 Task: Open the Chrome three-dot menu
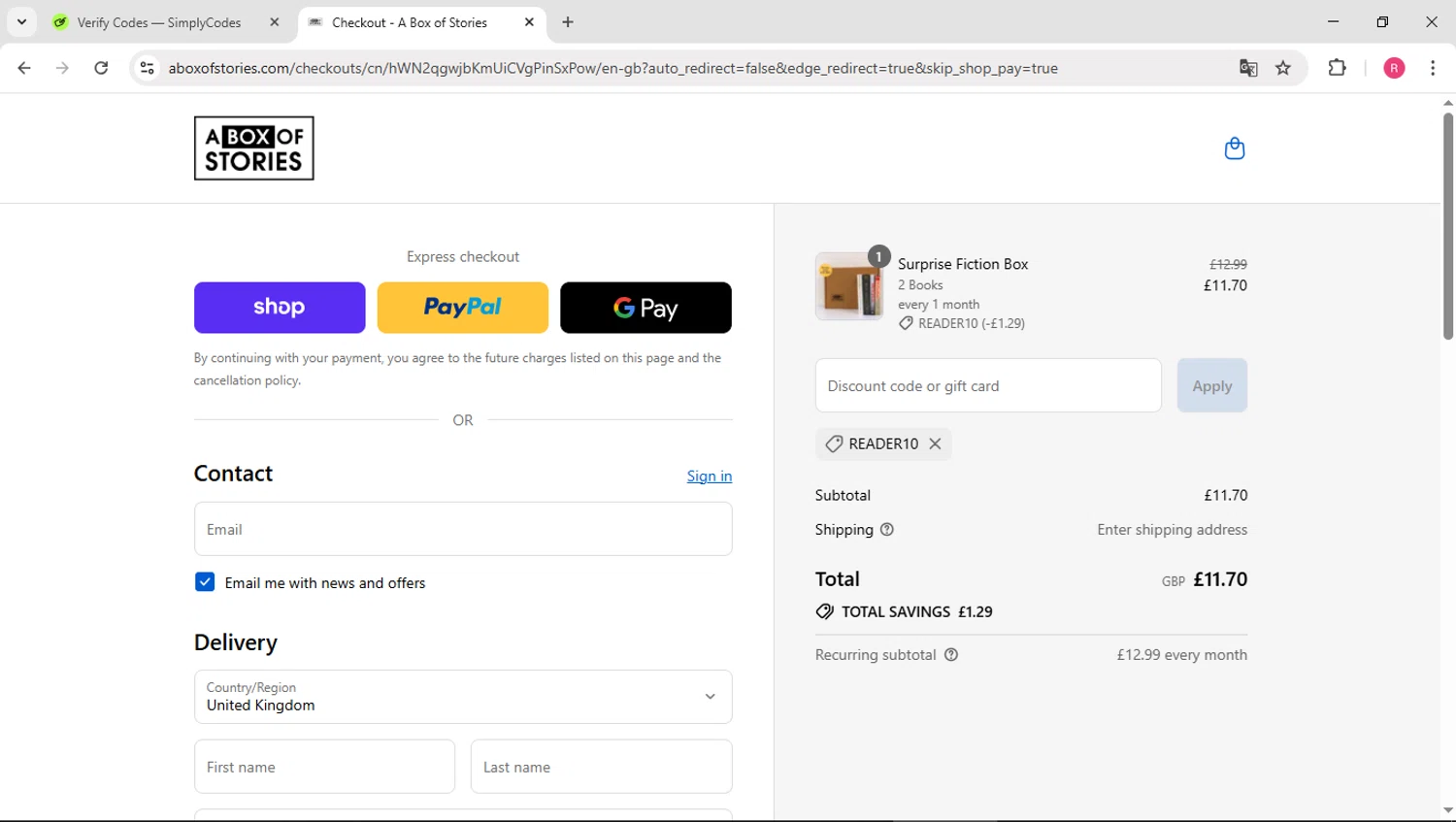point(1433,68)
